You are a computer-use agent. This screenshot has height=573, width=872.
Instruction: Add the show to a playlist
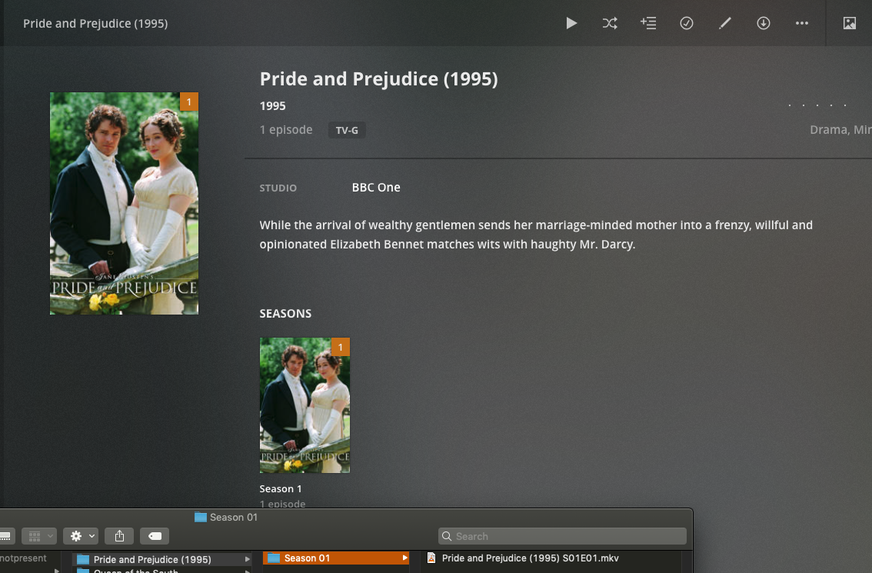click(648, 23)
